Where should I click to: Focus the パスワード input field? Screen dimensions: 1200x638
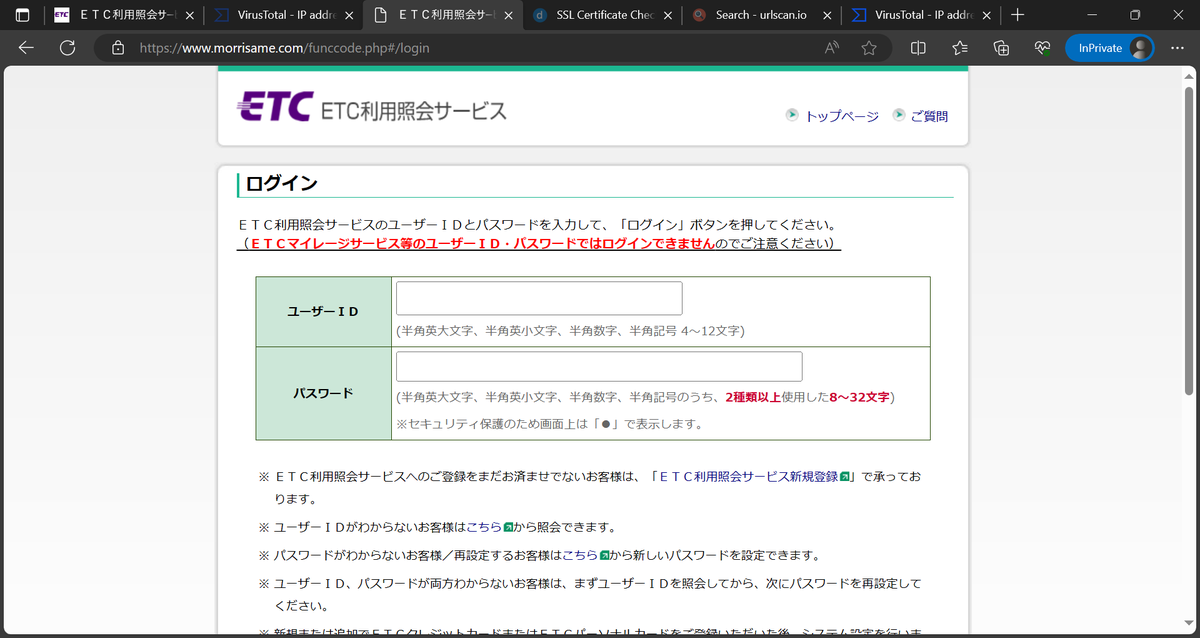point(599,366)
